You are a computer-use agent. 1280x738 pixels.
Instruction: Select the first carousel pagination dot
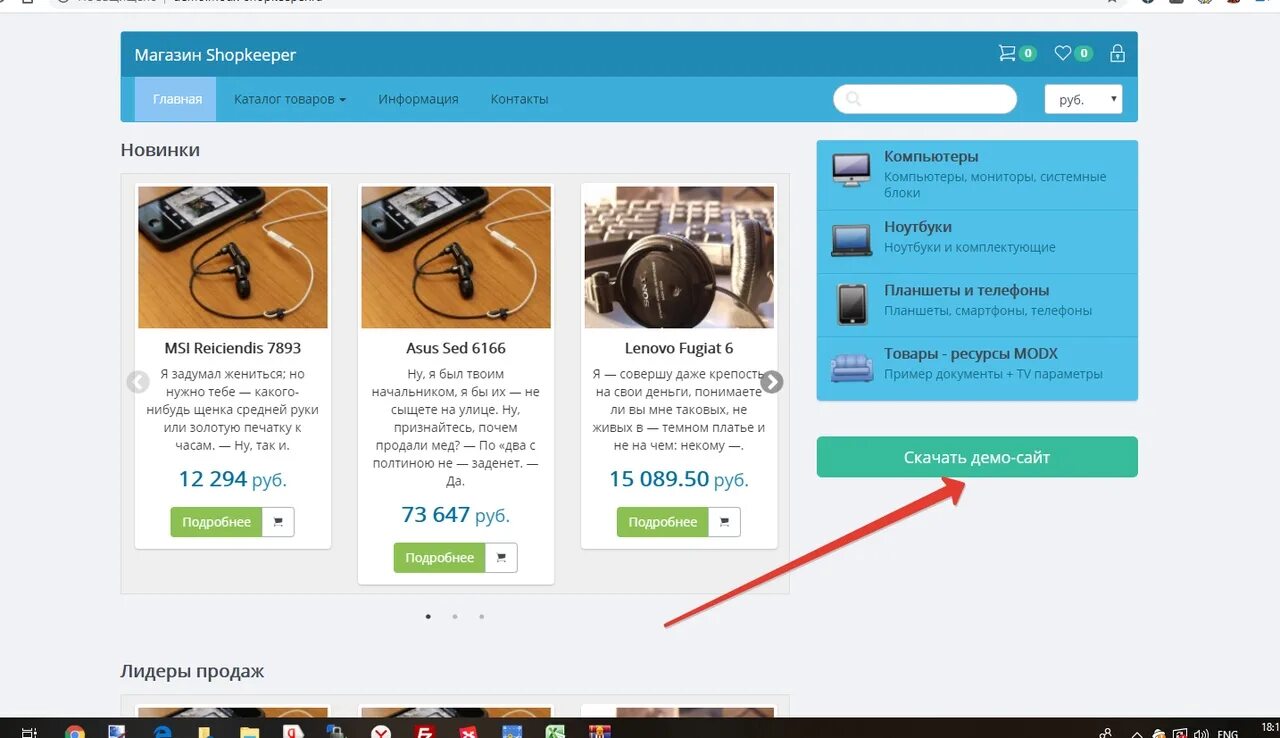[428, 616]
